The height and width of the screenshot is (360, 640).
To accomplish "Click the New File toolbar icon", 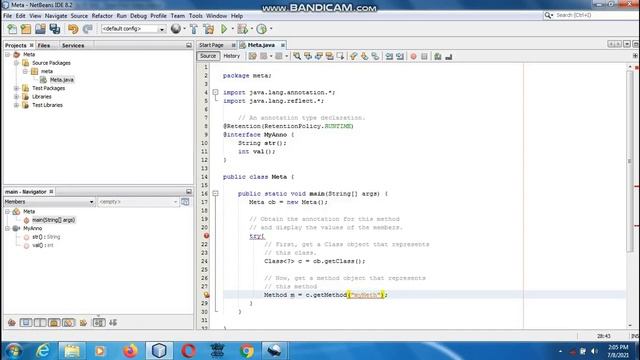I will (12, 29).
